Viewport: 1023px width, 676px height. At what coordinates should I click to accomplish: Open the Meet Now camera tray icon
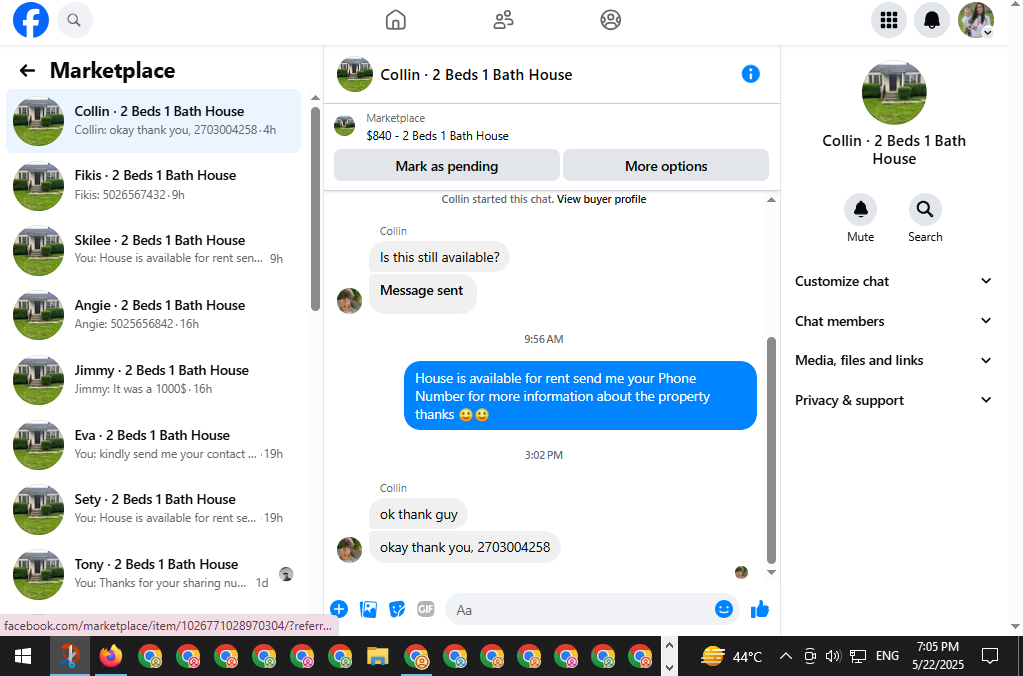pyautogui.click(x=810, y=656)
